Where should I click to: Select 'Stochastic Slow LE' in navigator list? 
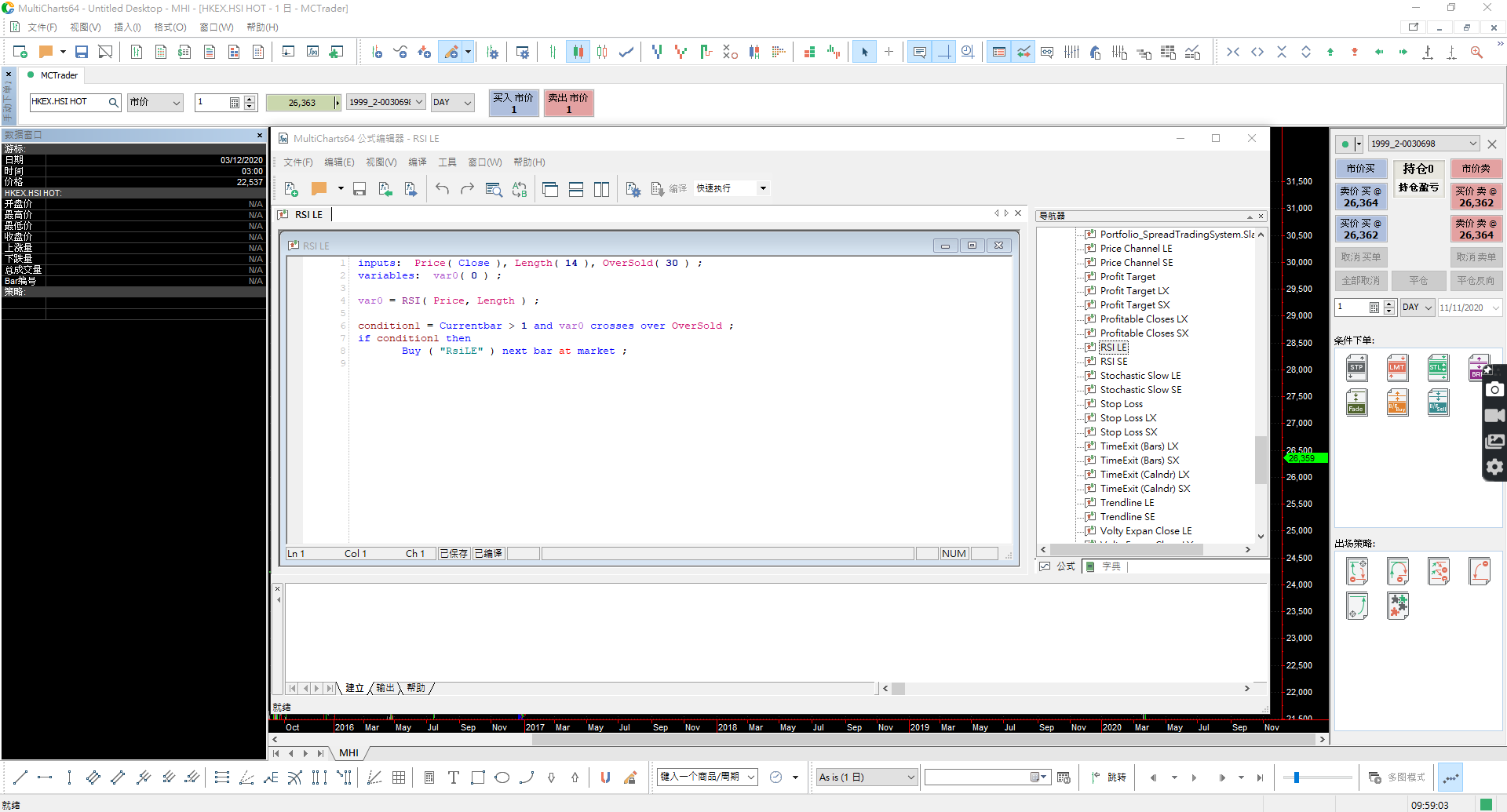pos(1140,376)
